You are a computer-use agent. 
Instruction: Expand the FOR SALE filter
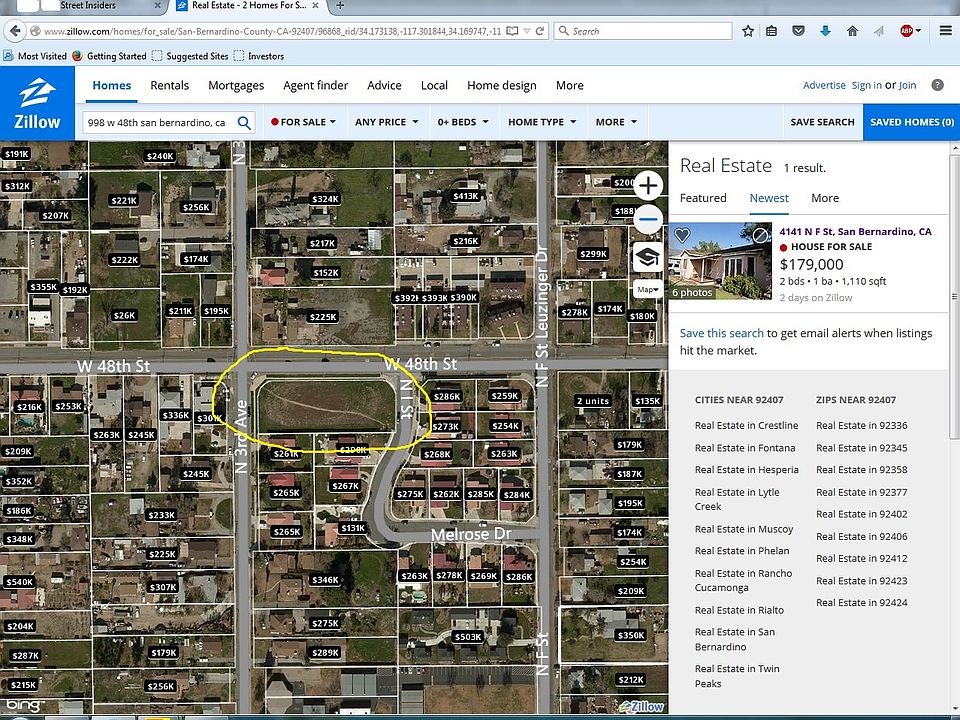pos(304,122)
